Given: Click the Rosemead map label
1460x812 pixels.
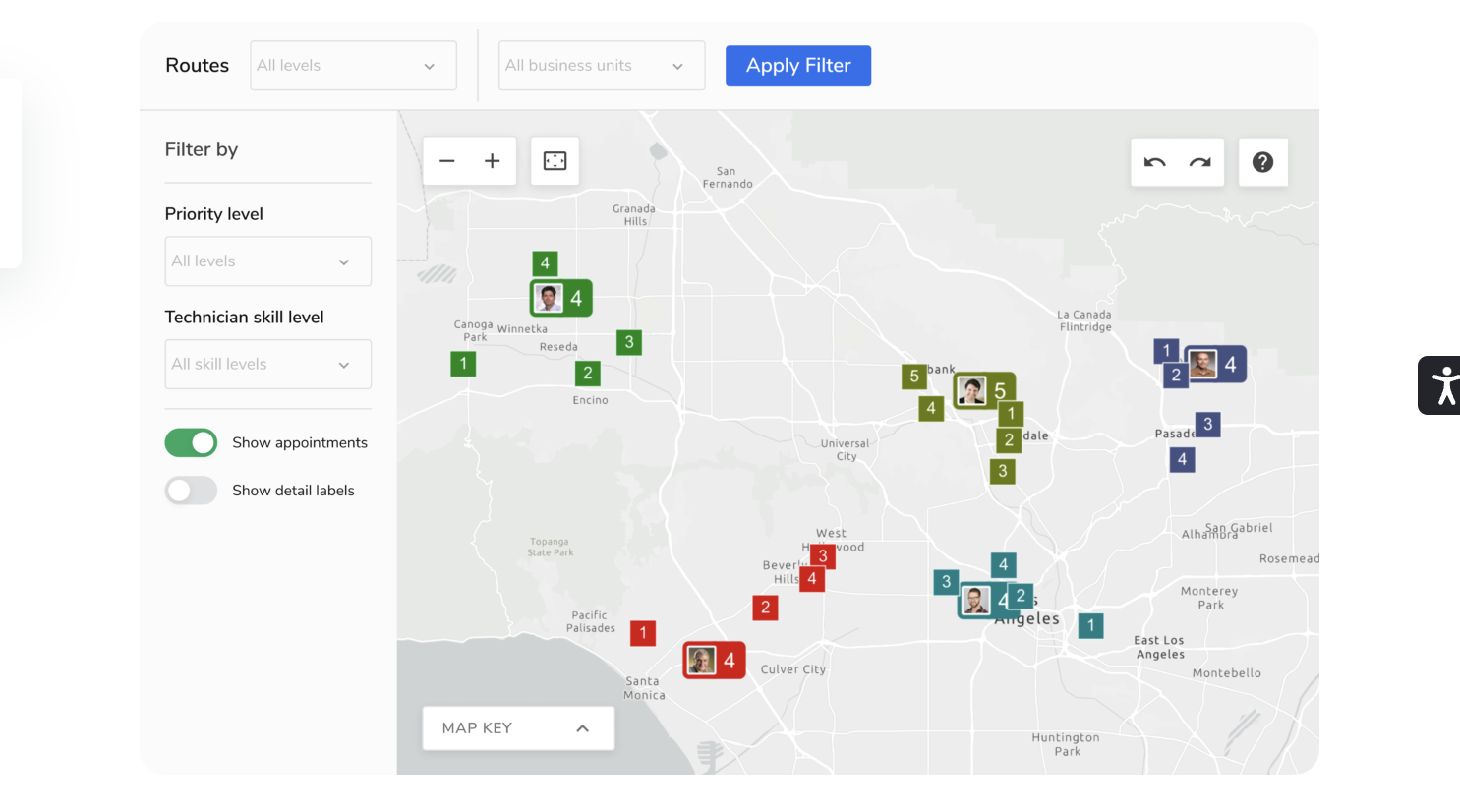Looking at the screenshot, I should [x=1289, y=558].
